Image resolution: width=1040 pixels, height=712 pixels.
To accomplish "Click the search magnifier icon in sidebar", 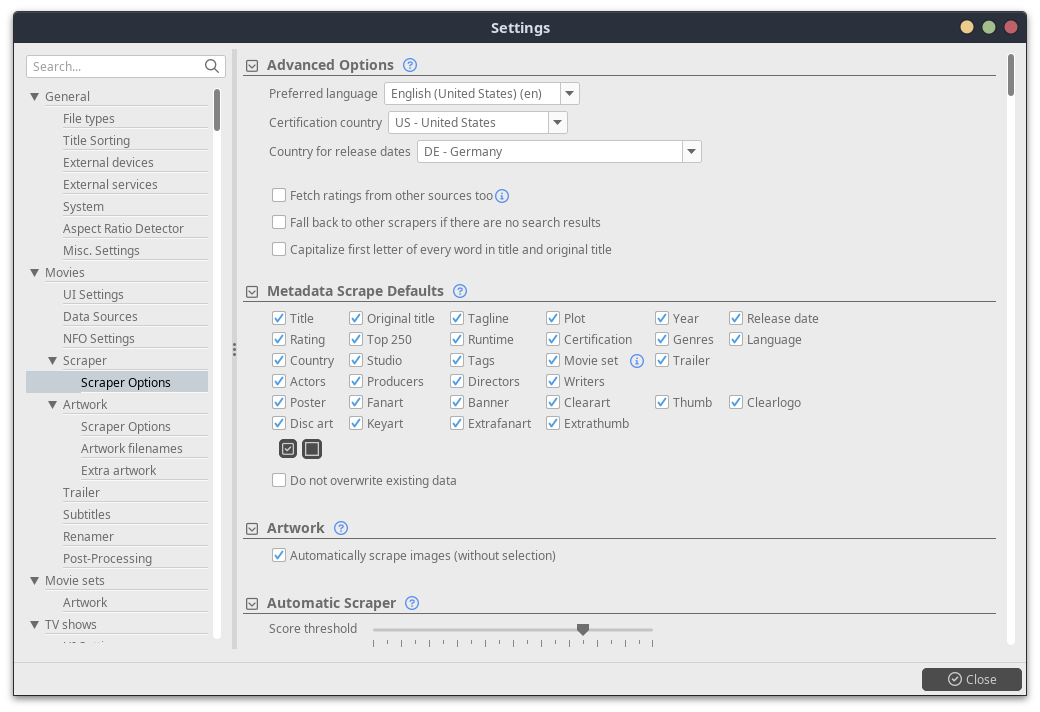I will pyautogui.click(x=212, y=66).
